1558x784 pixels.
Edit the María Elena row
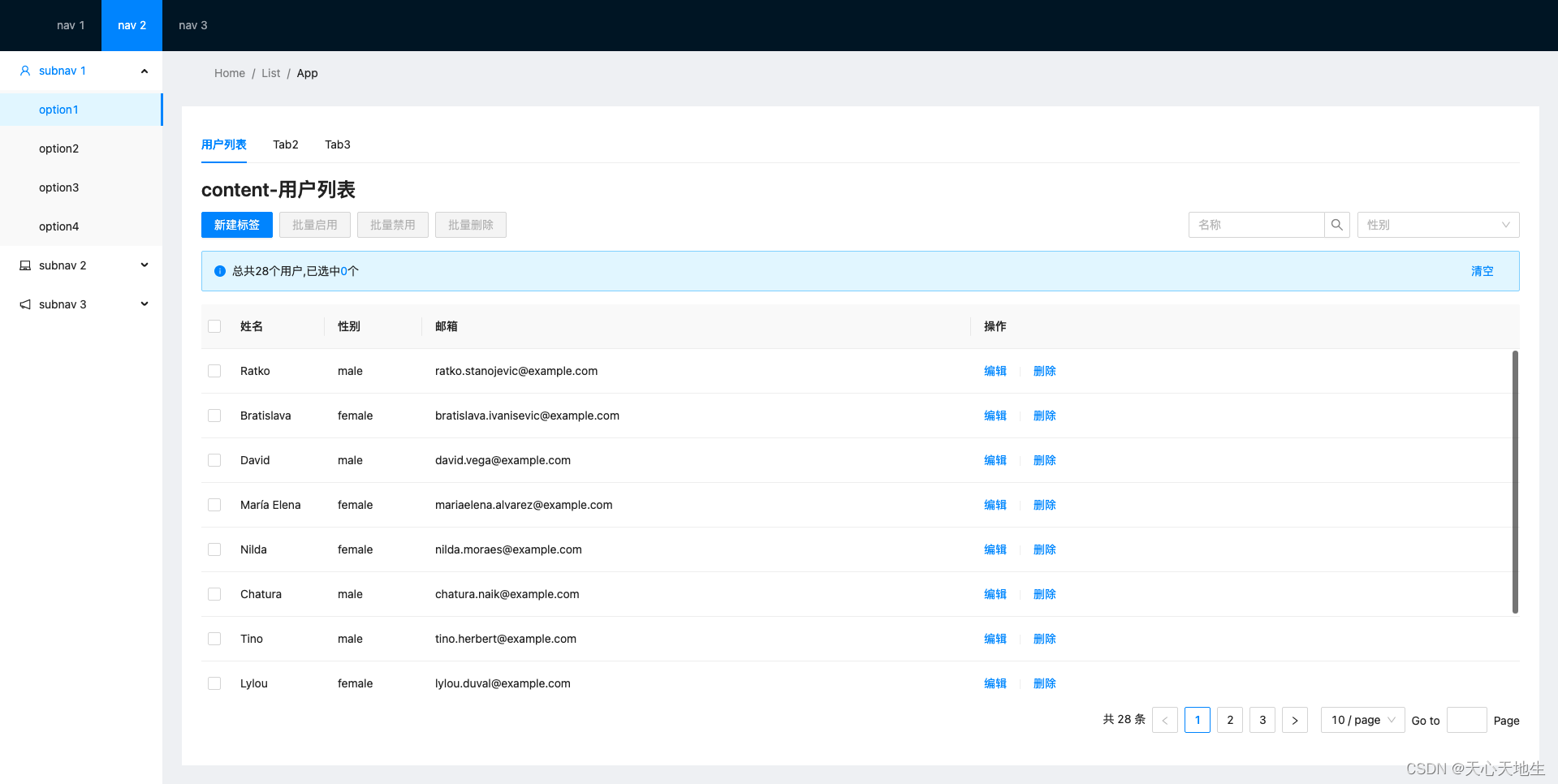click(995, 505)
